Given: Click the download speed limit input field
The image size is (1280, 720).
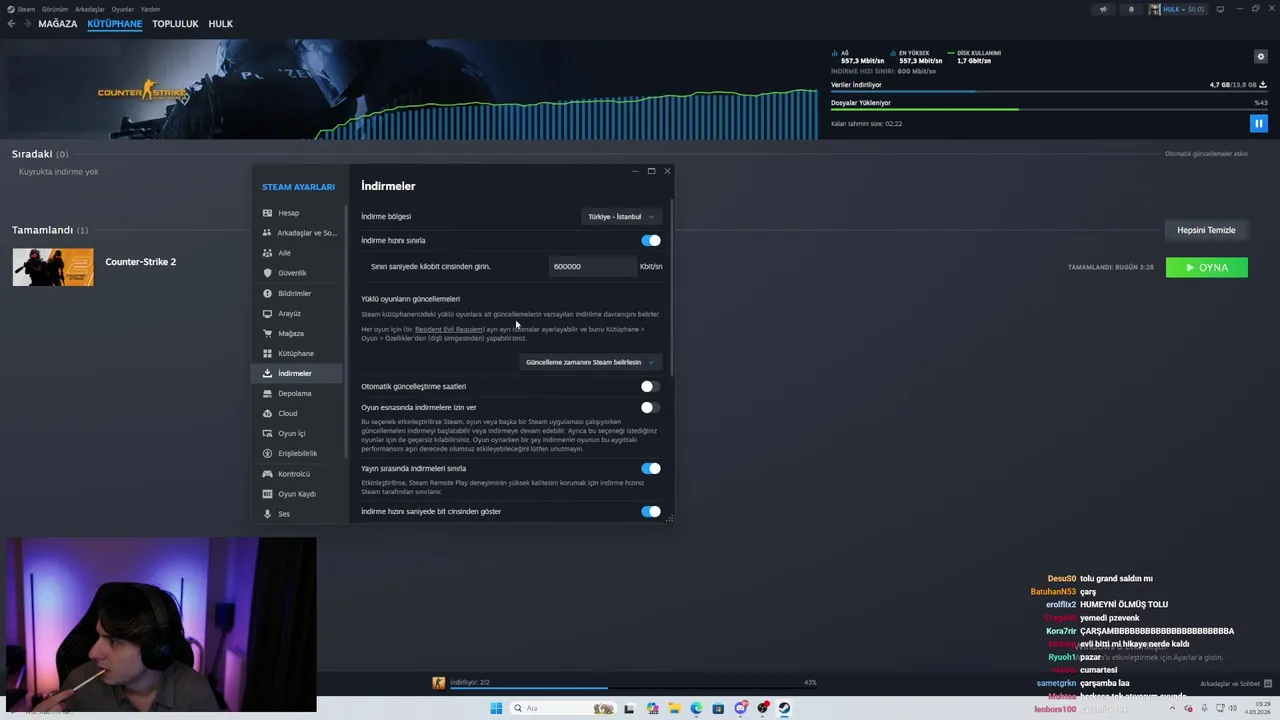Looking at the screenshot, I should 592,266.
